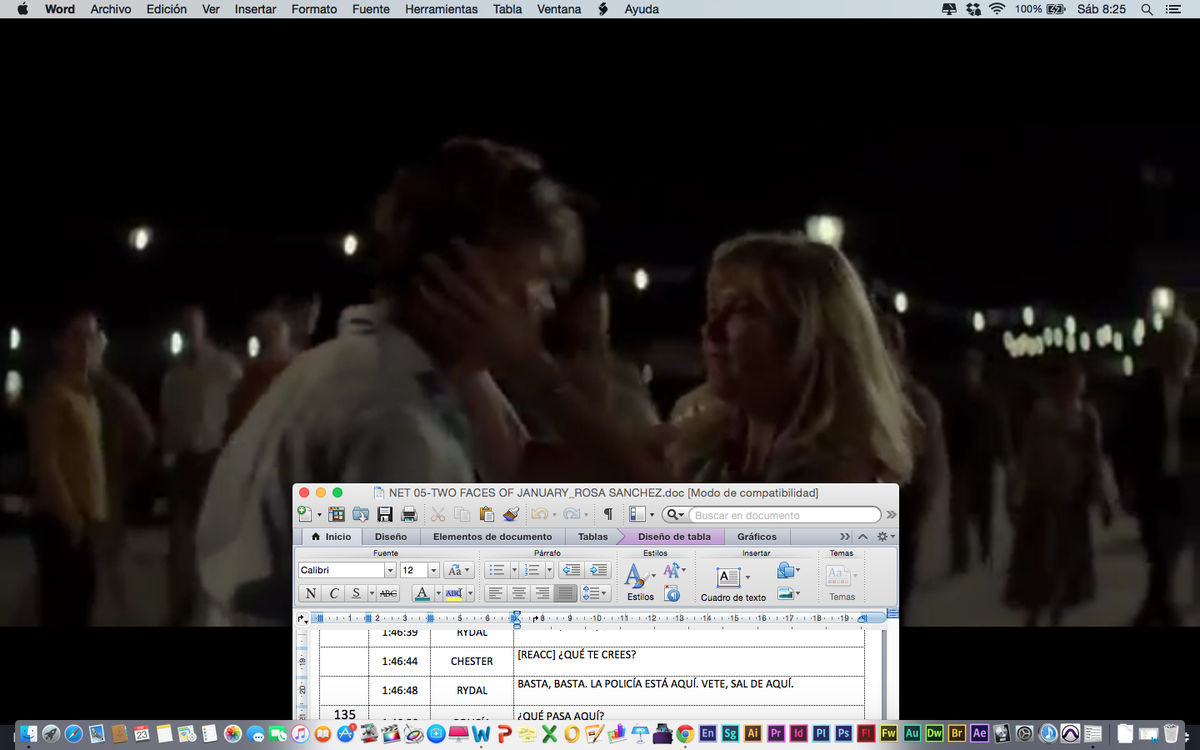Viewport: 1200px width, 750px height.
Task: Click the decrease indent button
Action: point(571,570)
